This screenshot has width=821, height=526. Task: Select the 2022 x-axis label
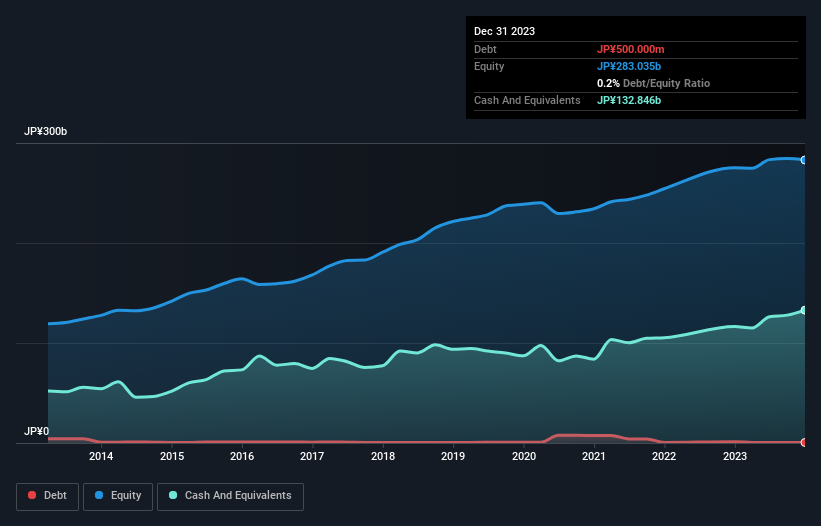tap(664, 457)
